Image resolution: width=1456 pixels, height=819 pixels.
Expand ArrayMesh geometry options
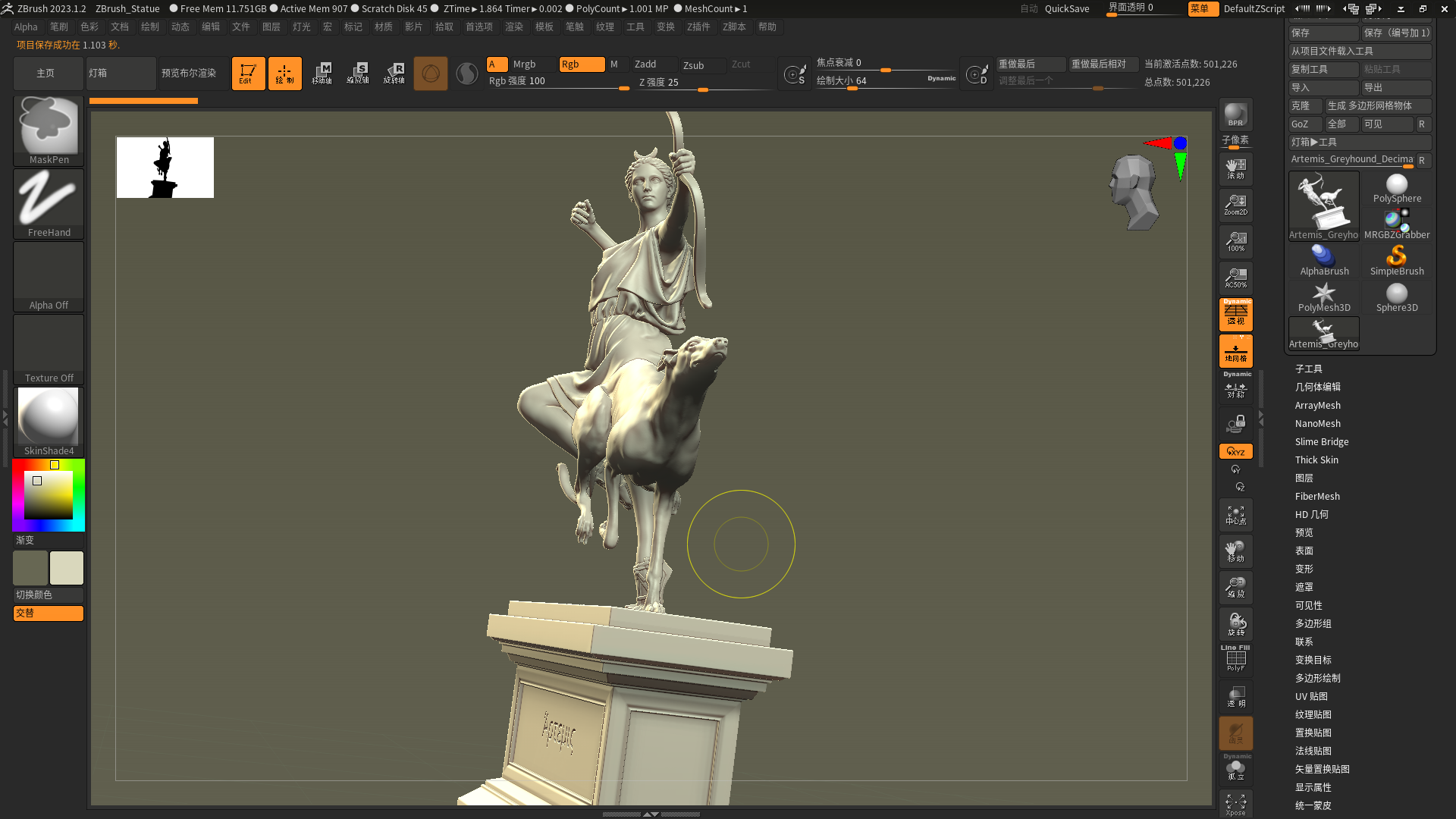click(x=1317, y=405)
